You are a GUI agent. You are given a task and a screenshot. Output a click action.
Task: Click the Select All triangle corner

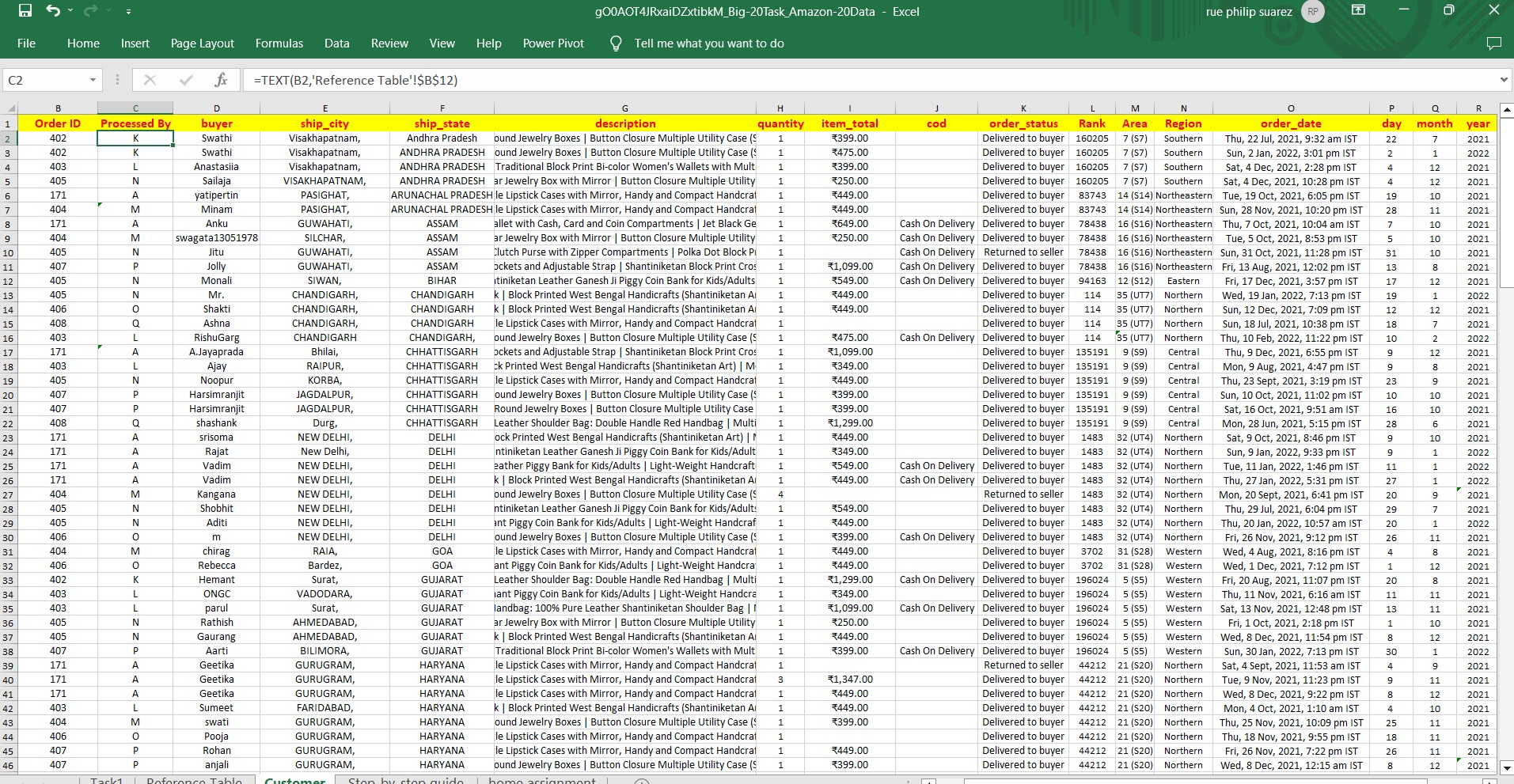coord(10,108)
